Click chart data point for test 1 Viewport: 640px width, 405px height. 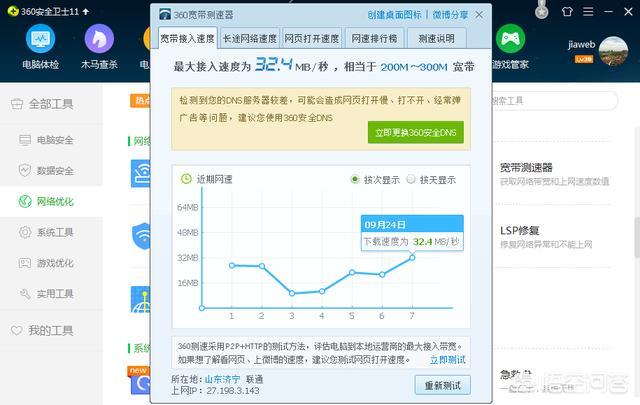[232, 265]
